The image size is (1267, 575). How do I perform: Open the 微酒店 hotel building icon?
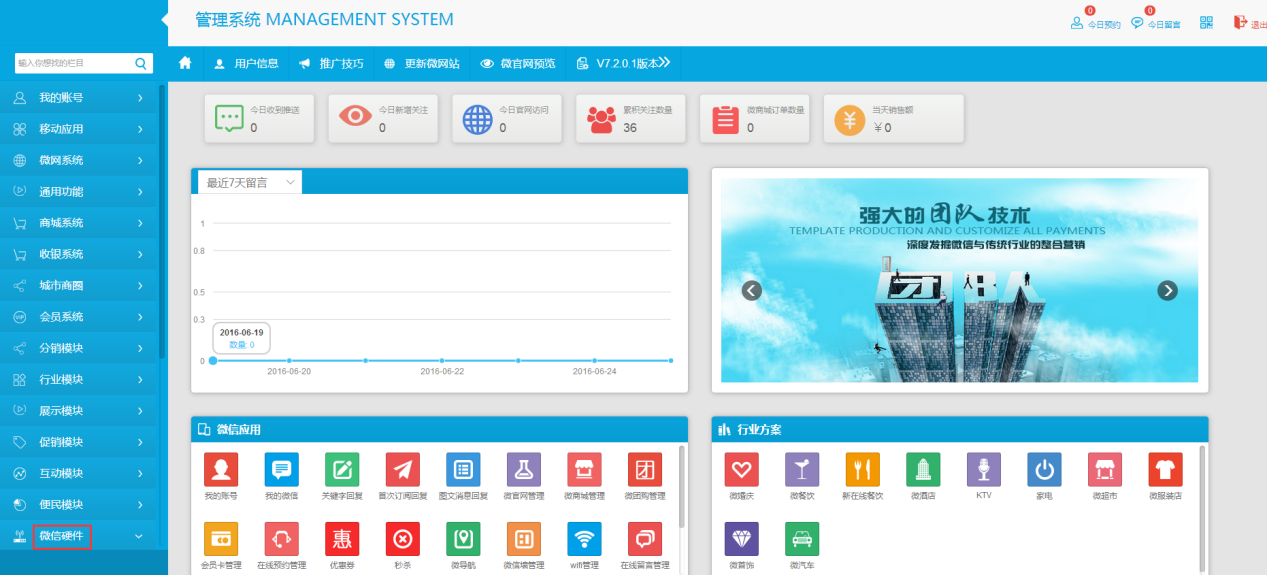pyautogui.click(x=923, y=470)
